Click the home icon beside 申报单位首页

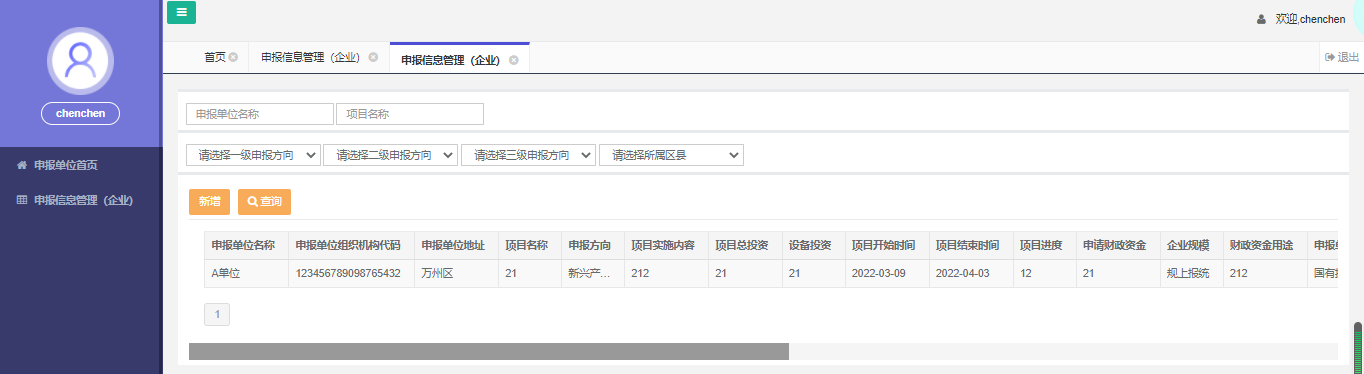[22, 165]
